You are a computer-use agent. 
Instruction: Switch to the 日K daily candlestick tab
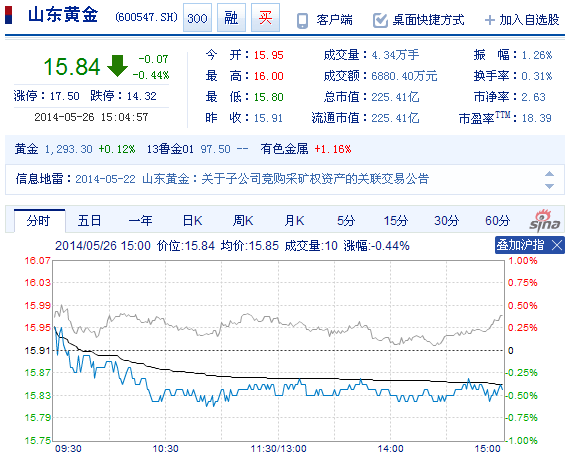click(x=192, y=221)
